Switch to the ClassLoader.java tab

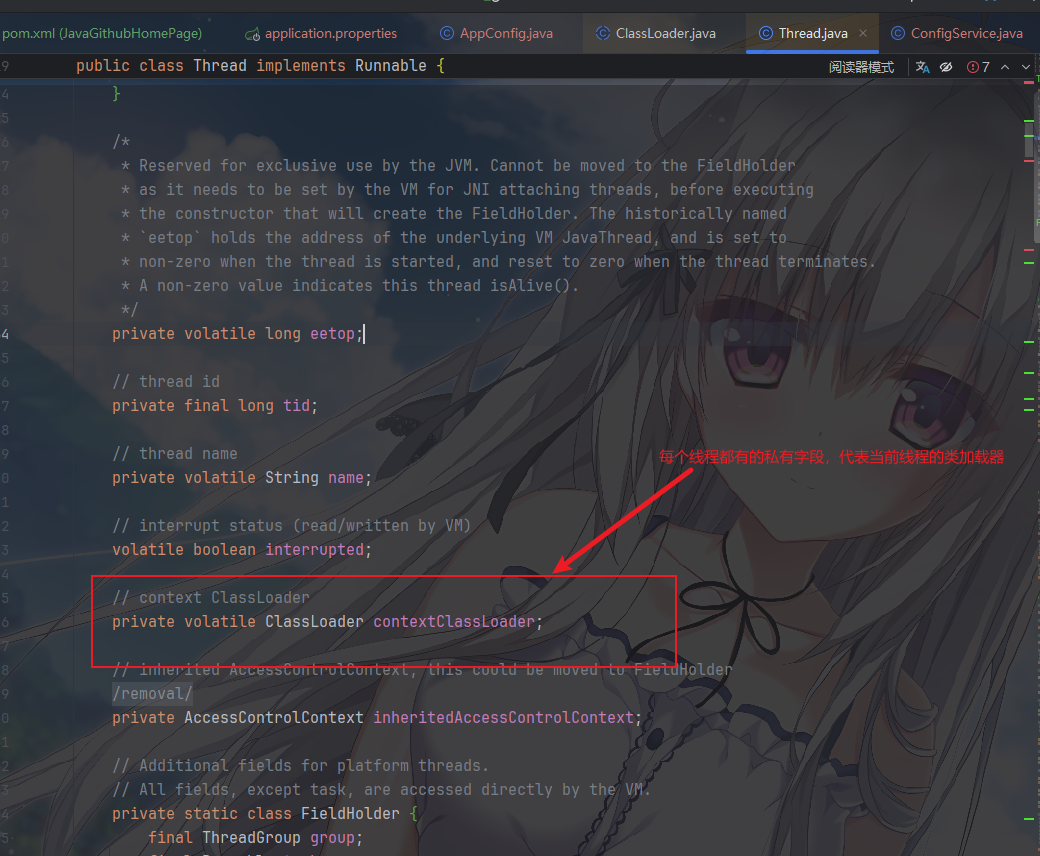pos(665,34)
